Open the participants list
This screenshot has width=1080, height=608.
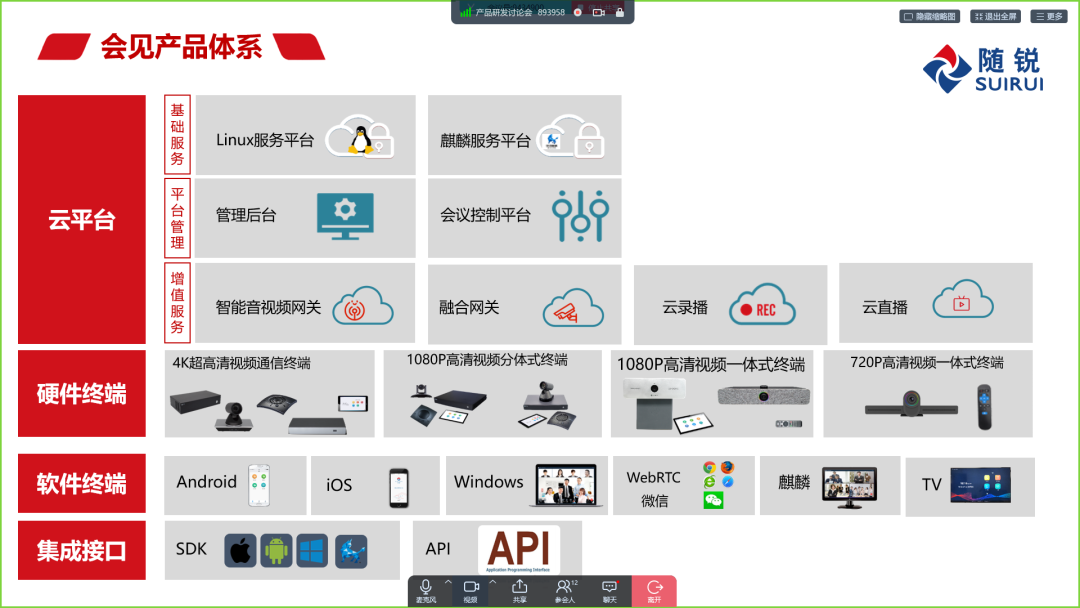(x=565, y=589)
